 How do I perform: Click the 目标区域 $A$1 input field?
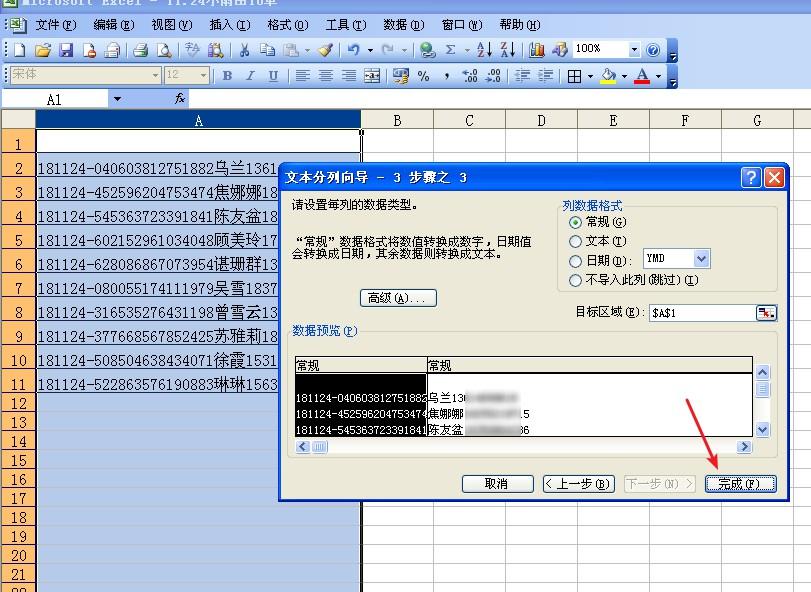[x=702, y=313]
